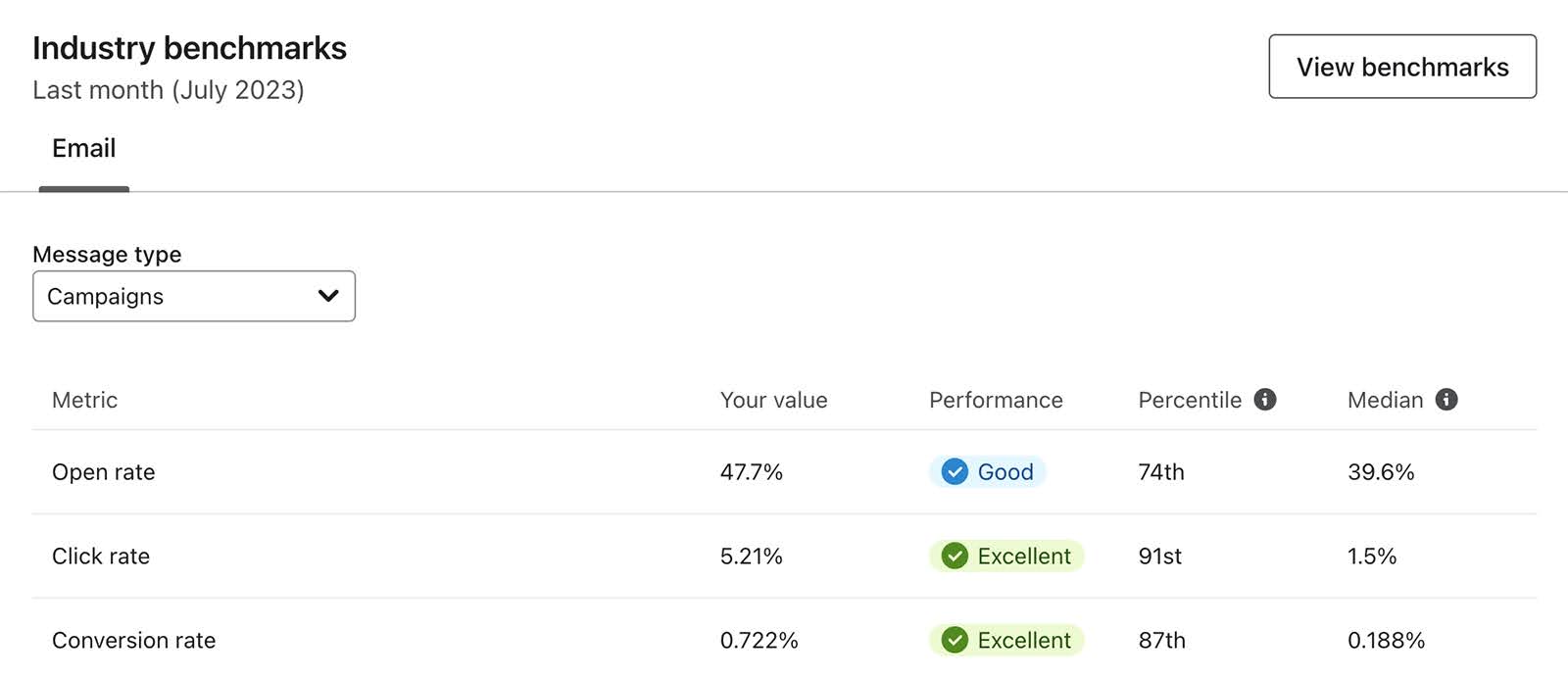This screenshot has width=1568, height=678.
Task: Select the Excellent badge beside Conversion rate
Action: pyautogui.click(x=1005, y=640)
